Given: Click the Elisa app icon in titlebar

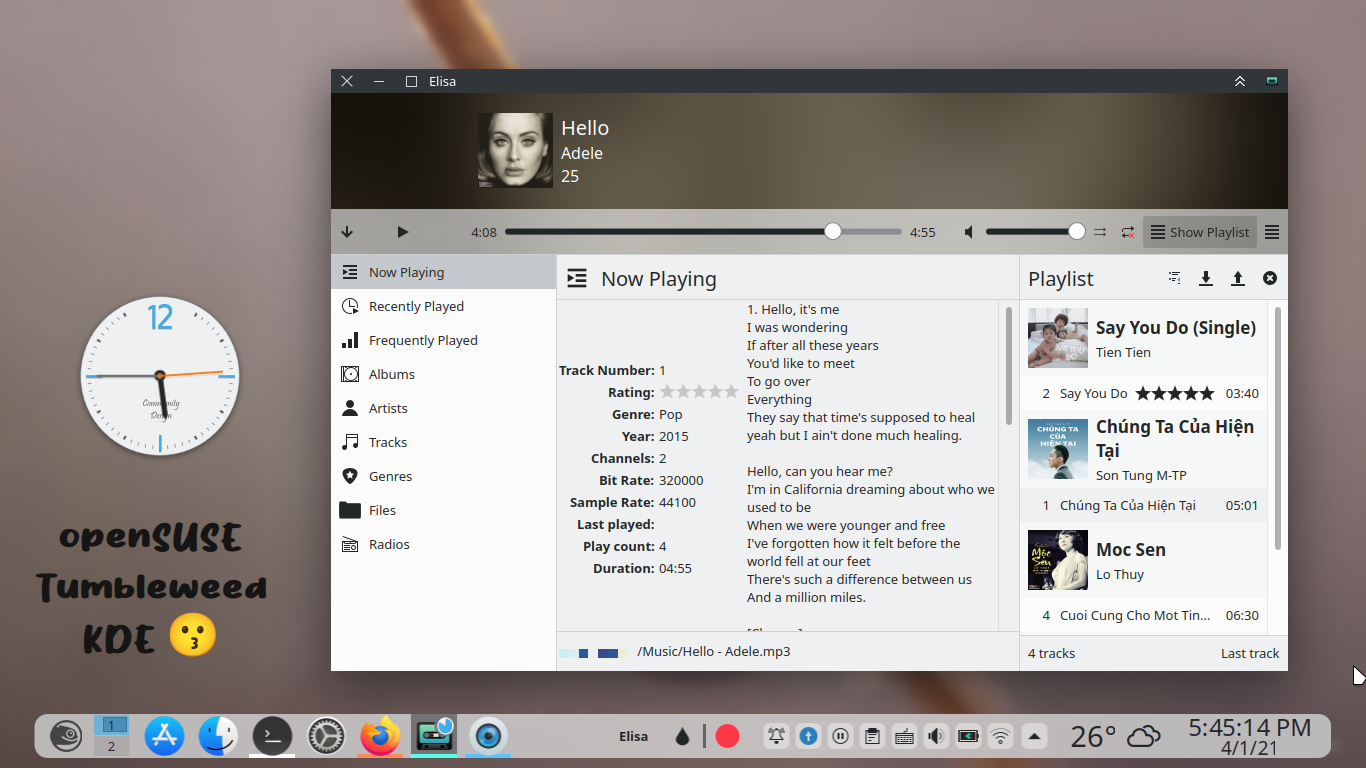Looking at the screenshot, I should tap(1272, 81).
